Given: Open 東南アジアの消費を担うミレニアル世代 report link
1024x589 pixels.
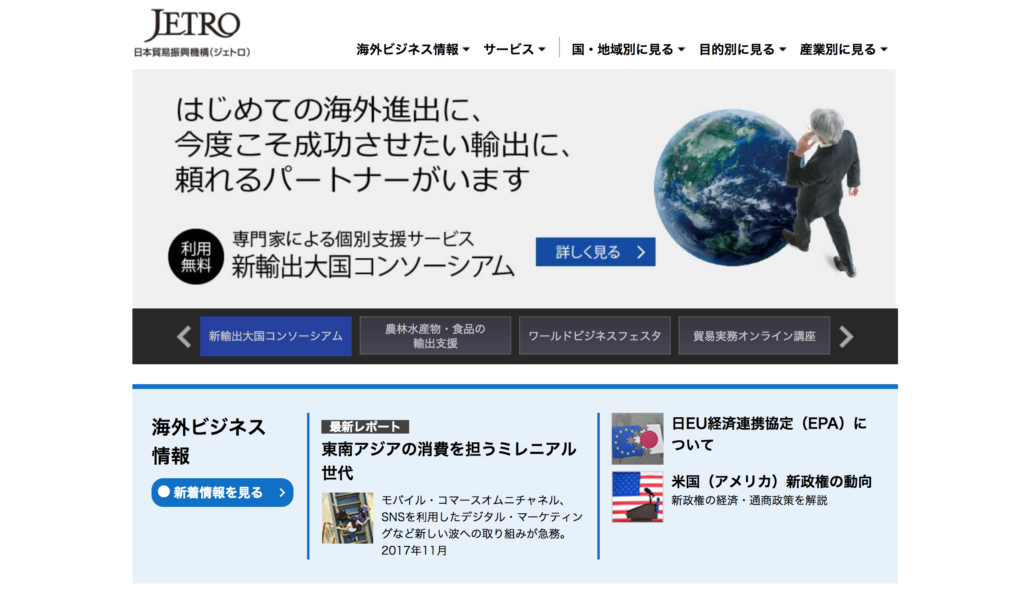Looking at the screenshot, I should coord(449,461).
